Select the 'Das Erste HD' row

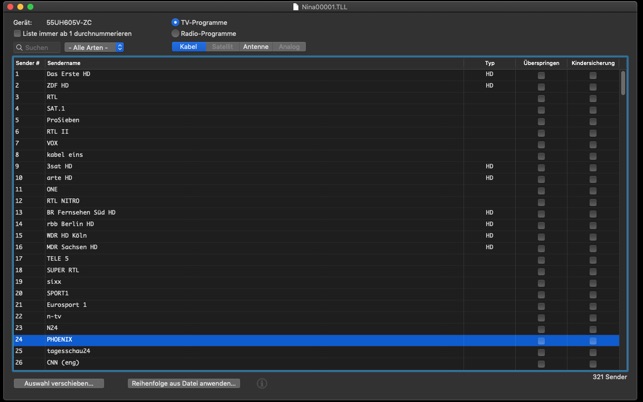[x=316, y=74]
